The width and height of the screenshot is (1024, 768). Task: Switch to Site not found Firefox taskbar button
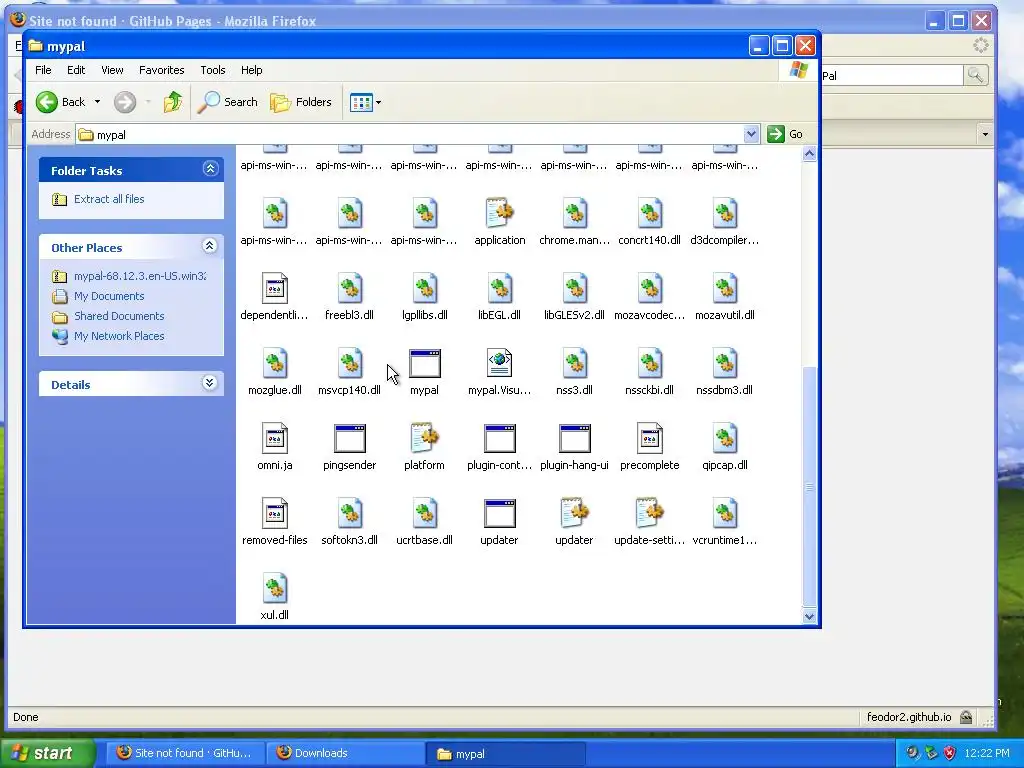pos(187,753)
